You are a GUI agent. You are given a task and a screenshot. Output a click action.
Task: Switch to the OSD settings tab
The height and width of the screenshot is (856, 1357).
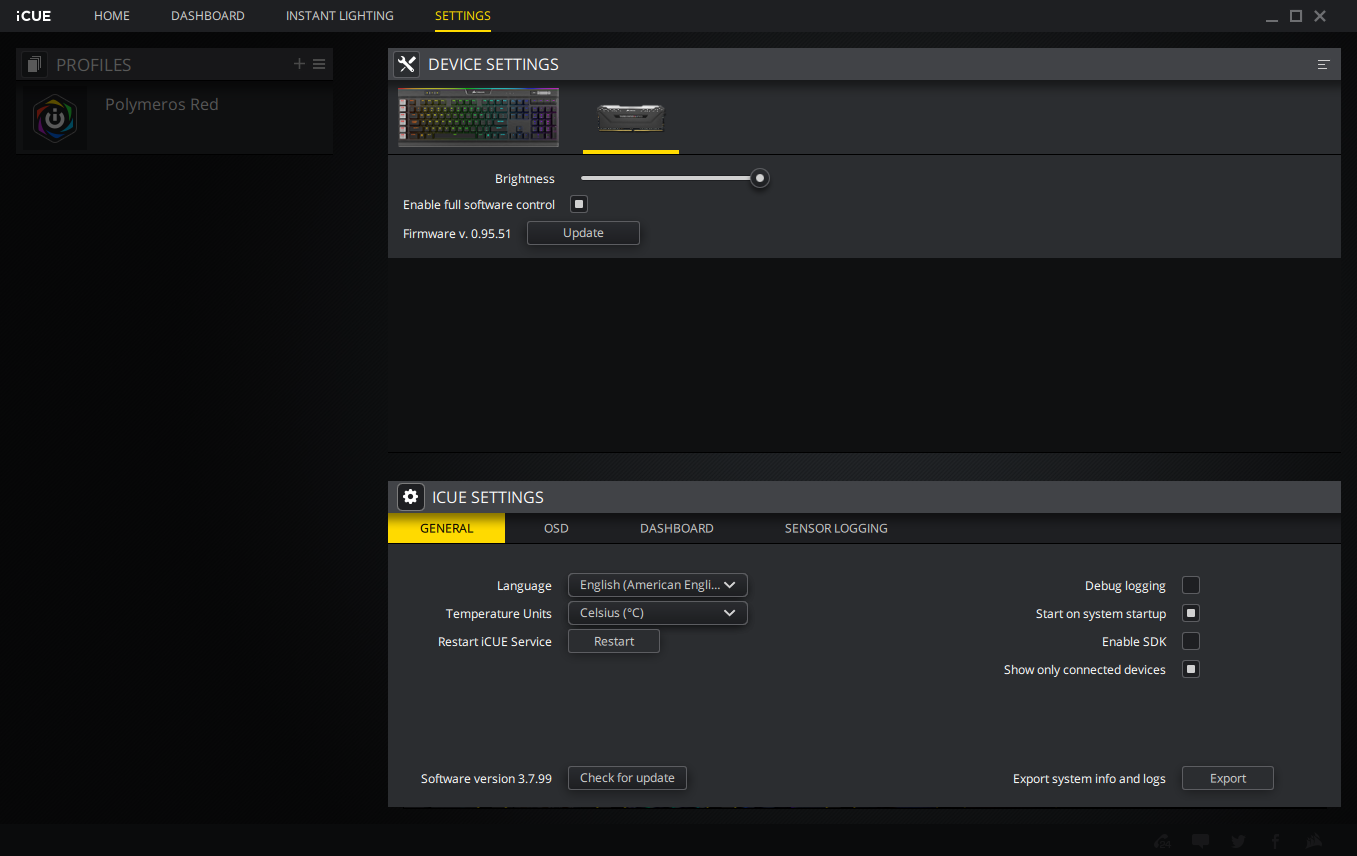pyautogui.click(x=556, y=528)
